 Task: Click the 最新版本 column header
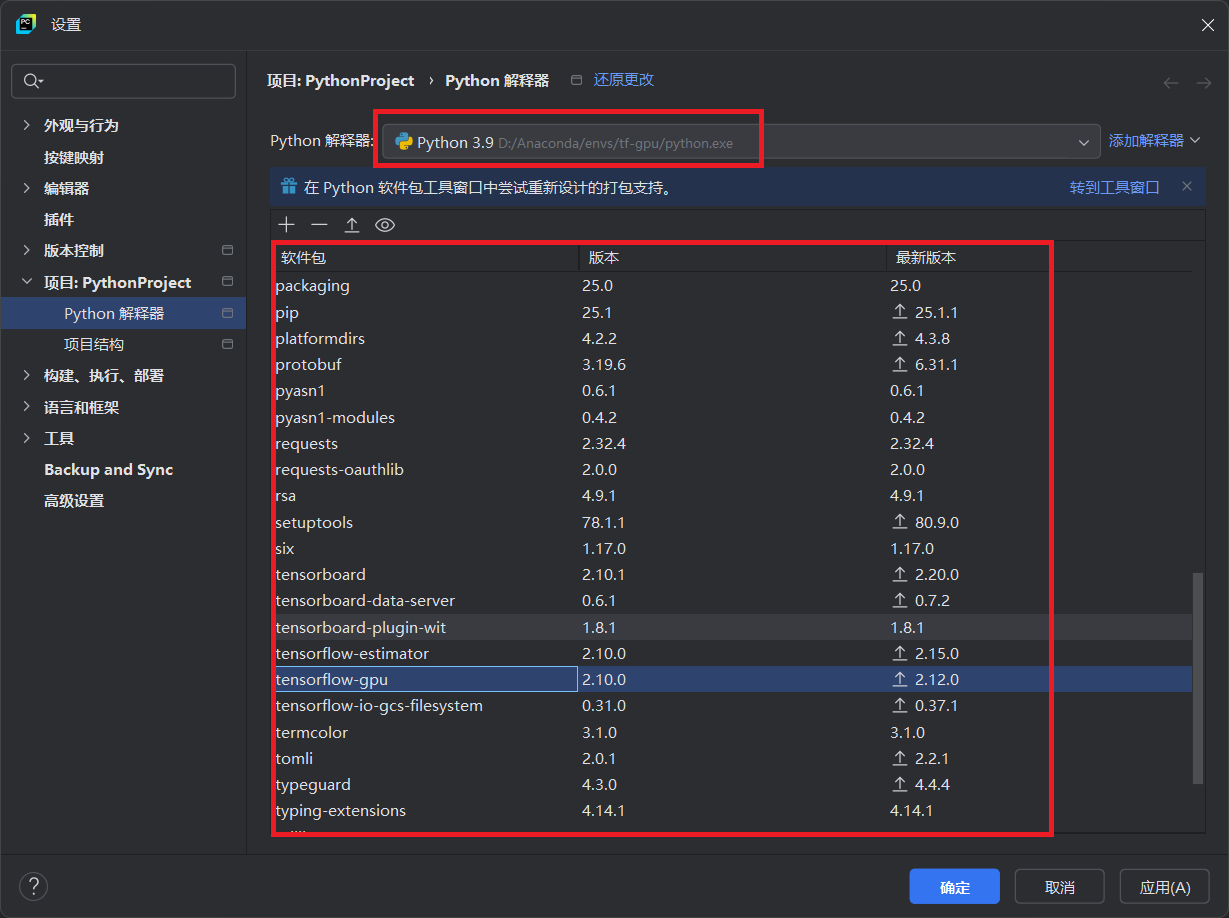pos(1038,258)
